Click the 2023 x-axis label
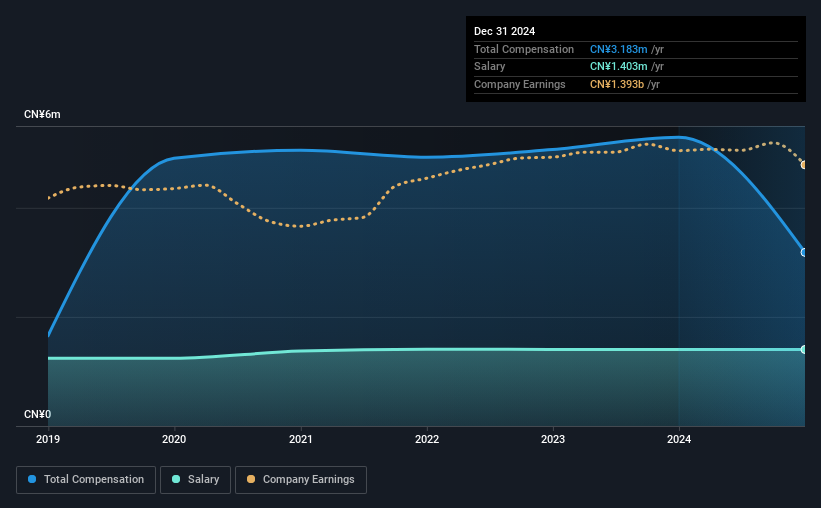 pos(553,439)
